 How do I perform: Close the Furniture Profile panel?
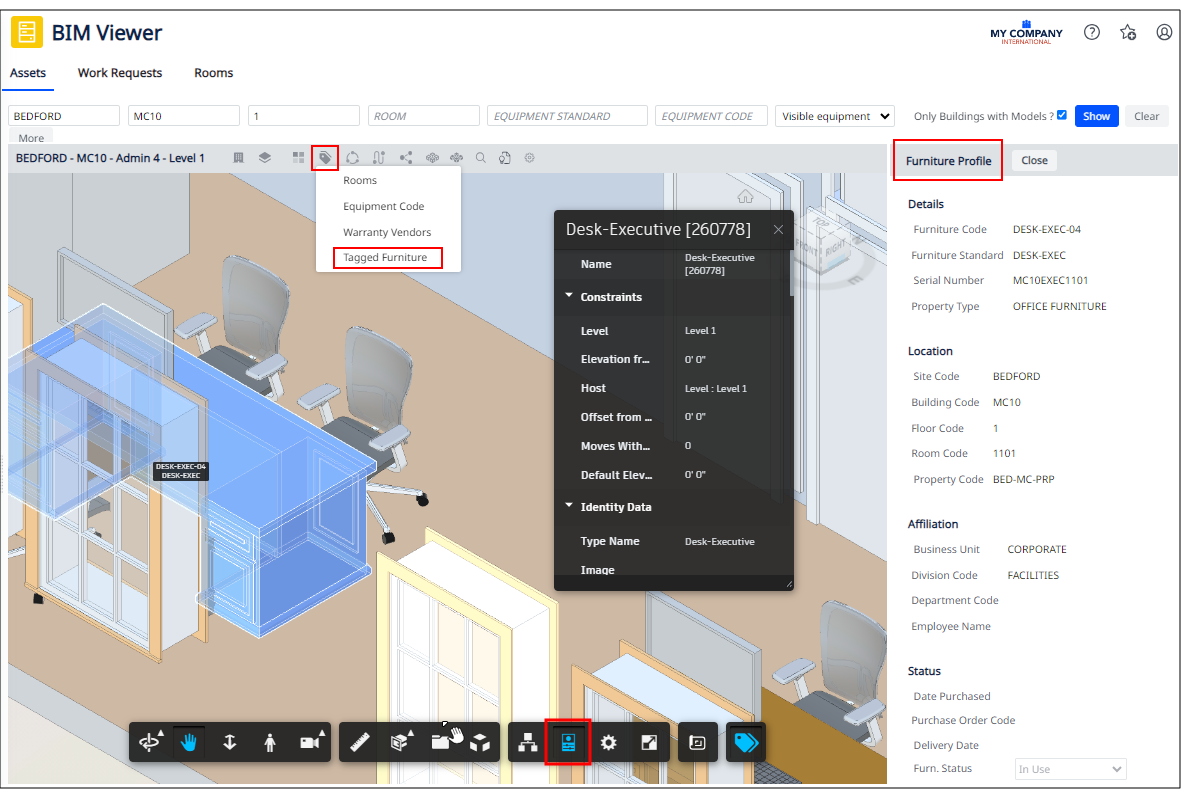pyautogui.click(x=1034, y=160)
